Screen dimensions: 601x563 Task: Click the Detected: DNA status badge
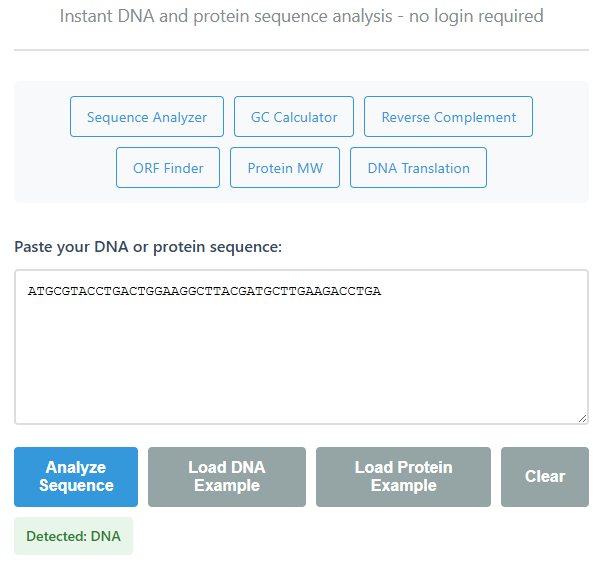pos(73,536)
